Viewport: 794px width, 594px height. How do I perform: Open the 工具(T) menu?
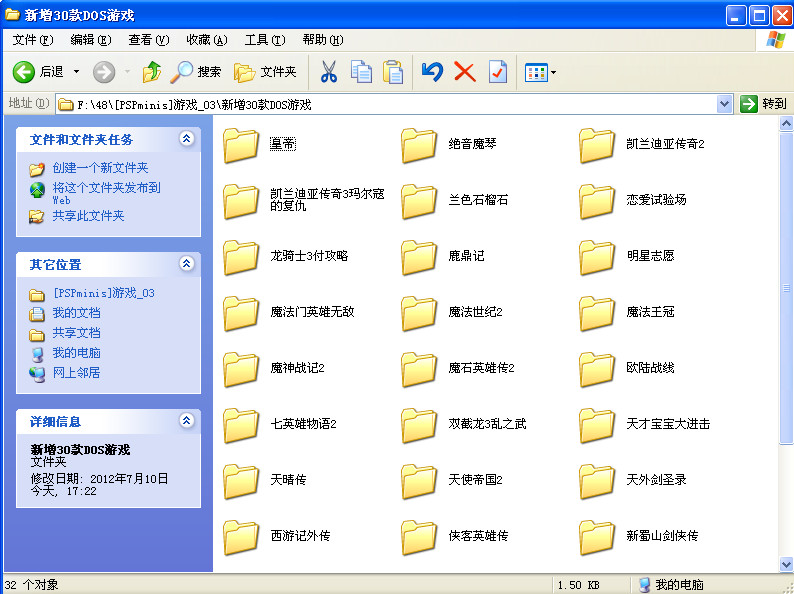click(x=265, y=39)
